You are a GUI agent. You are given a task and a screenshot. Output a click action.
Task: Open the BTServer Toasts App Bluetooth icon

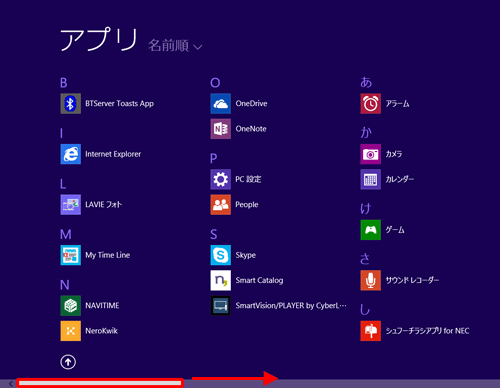pos(70,104)
